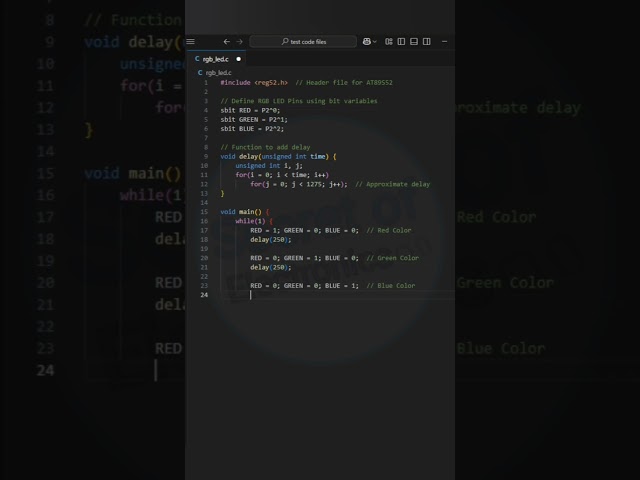Click line number 24 in the gutter
Viewport: 640px width, 480px height.
click(204, 295)
